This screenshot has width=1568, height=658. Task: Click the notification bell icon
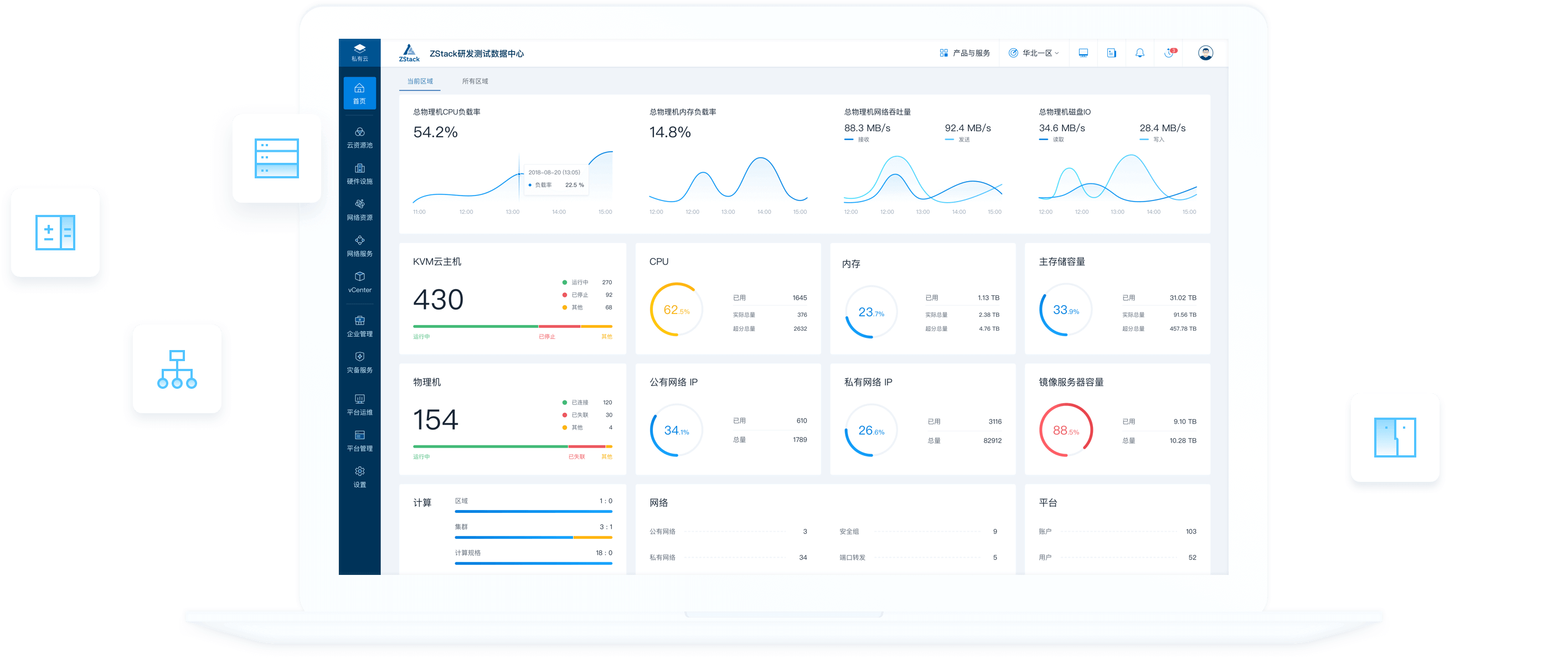coord(1139,53)
